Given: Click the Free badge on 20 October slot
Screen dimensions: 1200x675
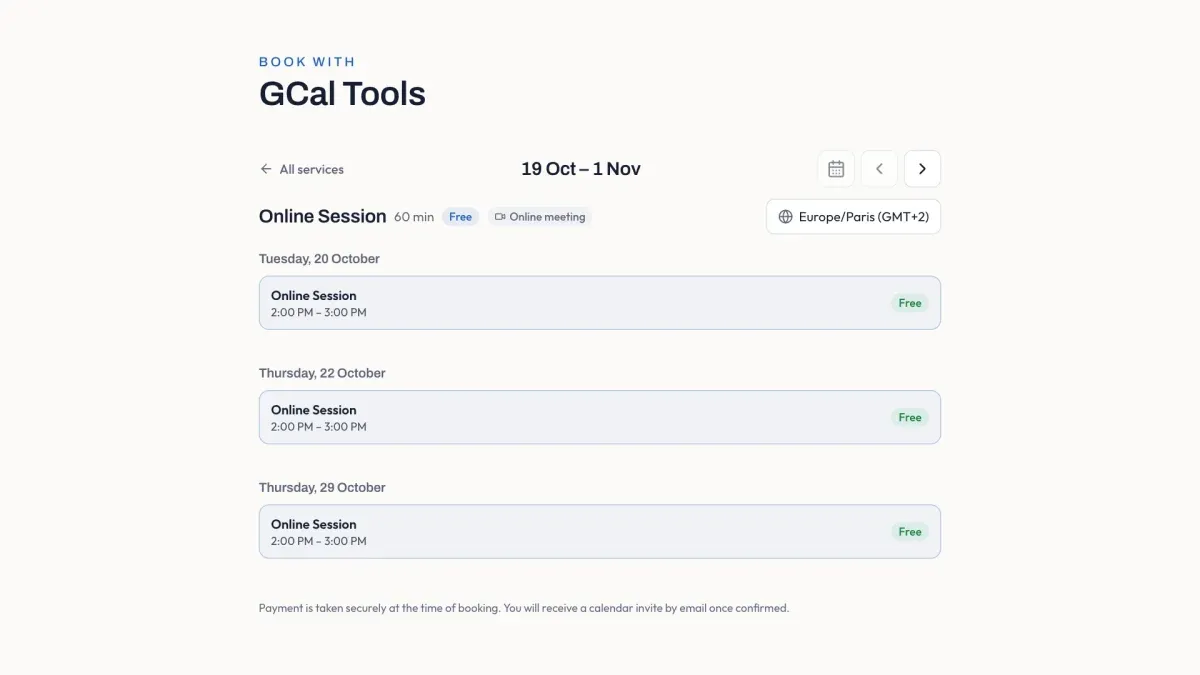Looking at the screenshot, I should pyautogui.click(x=909, y=303).
